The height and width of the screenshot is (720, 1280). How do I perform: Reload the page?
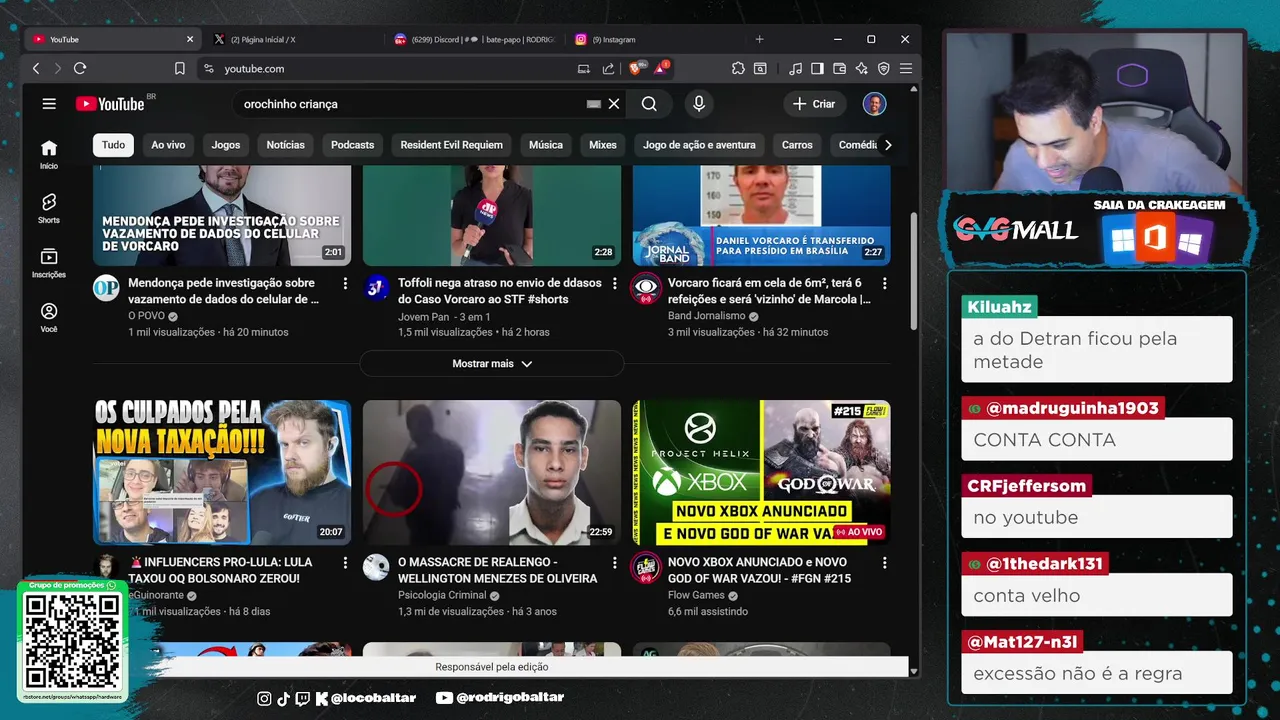click(80, 69)
